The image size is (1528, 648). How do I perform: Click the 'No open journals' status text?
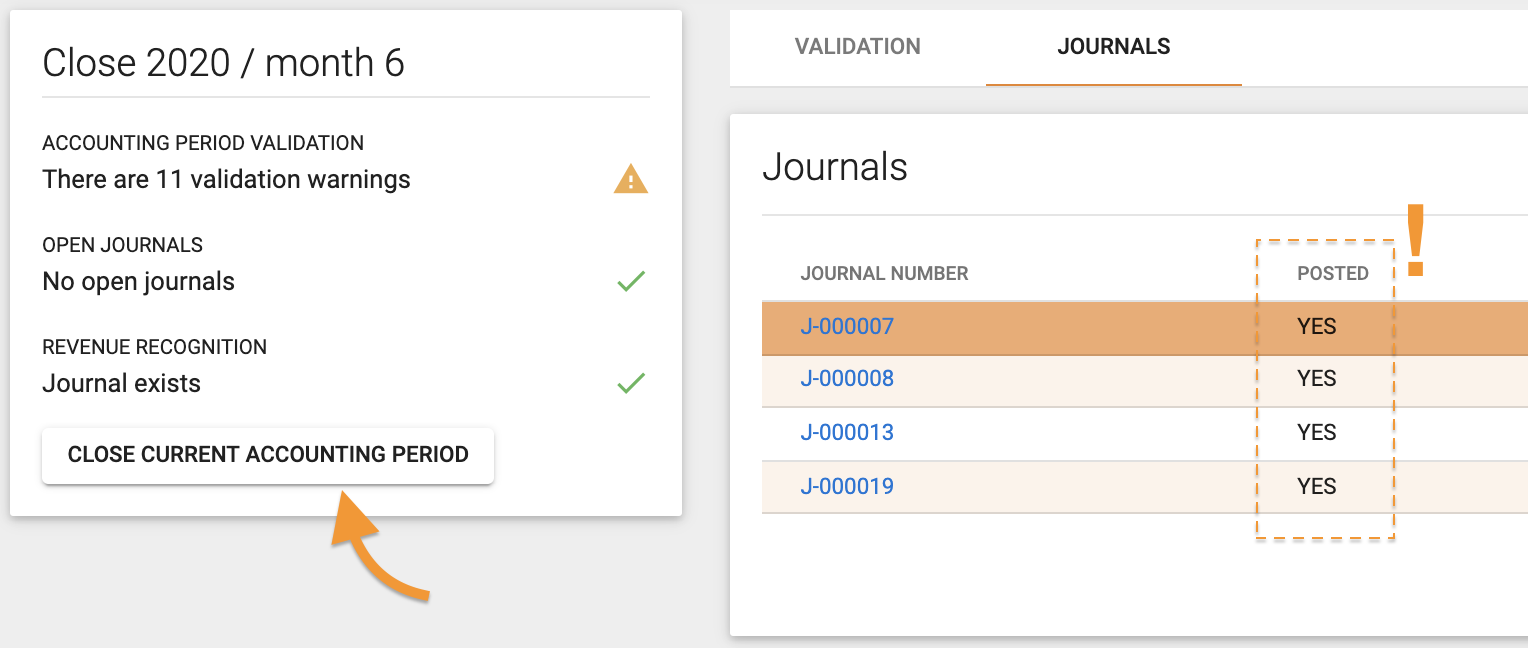(138, 282)
